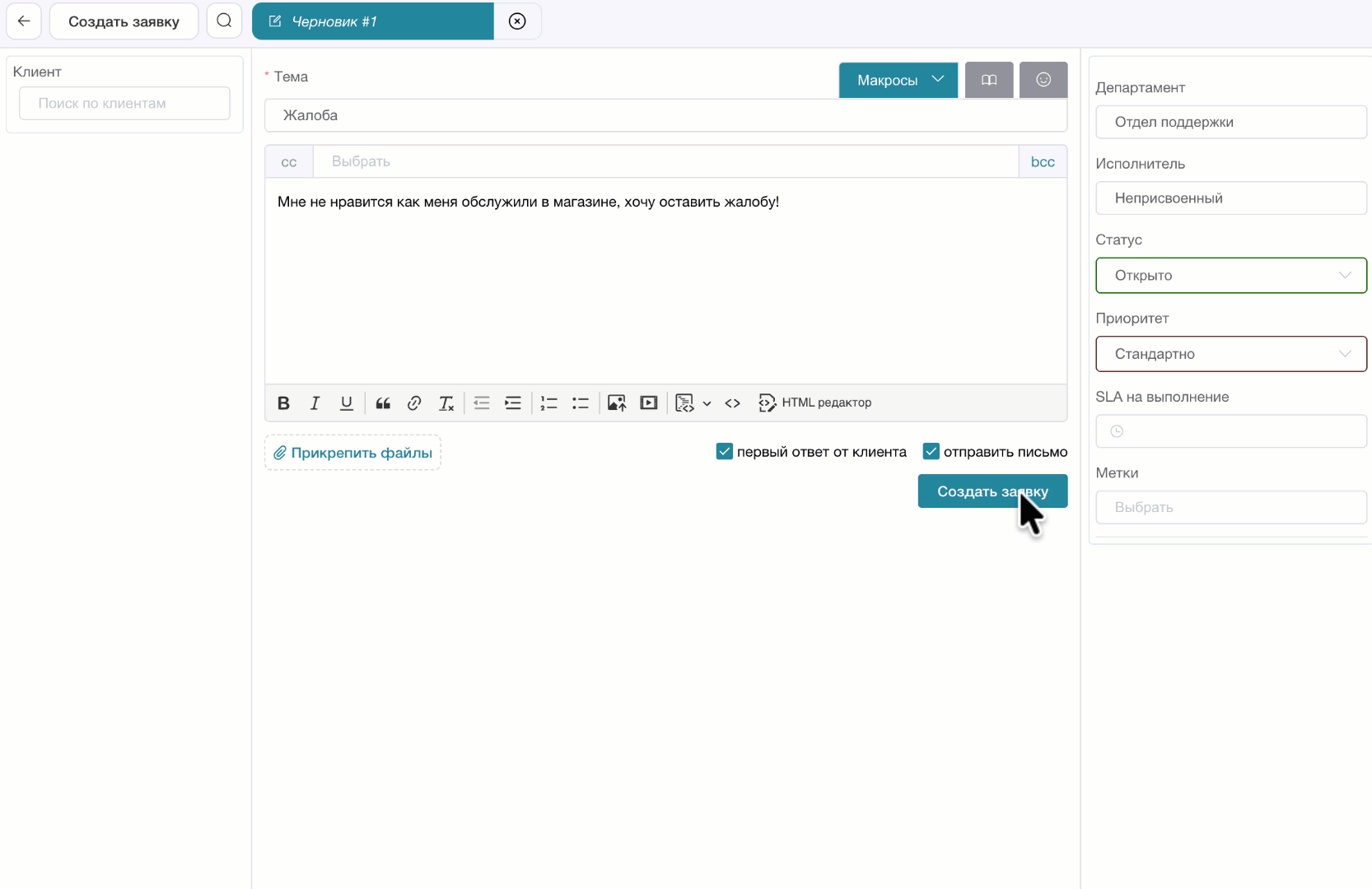Clear text formatting

coord(446,403)
